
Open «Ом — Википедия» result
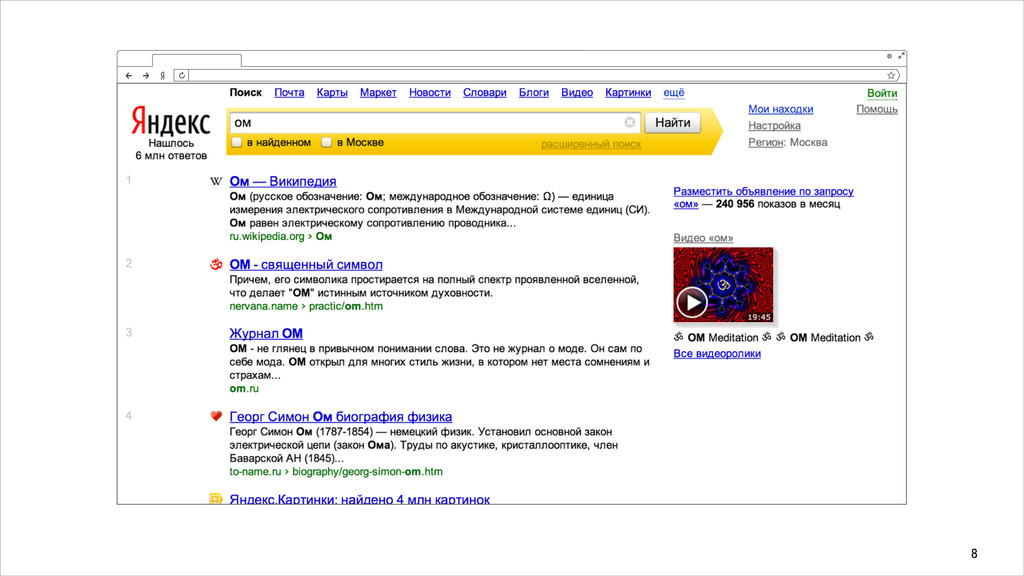[x=283, y=182]
